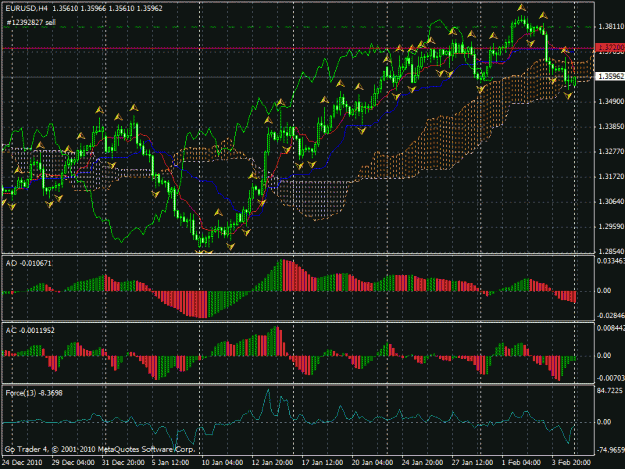Click the 1.34900 price scale label
The height and width of the screenshot is (469, 625).
(x=610, y=102)
